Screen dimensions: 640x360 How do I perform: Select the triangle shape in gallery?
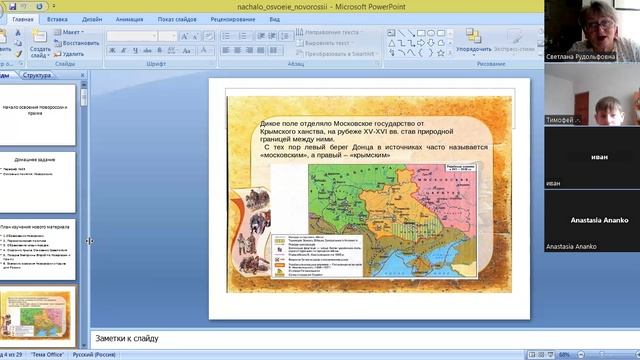391,43
